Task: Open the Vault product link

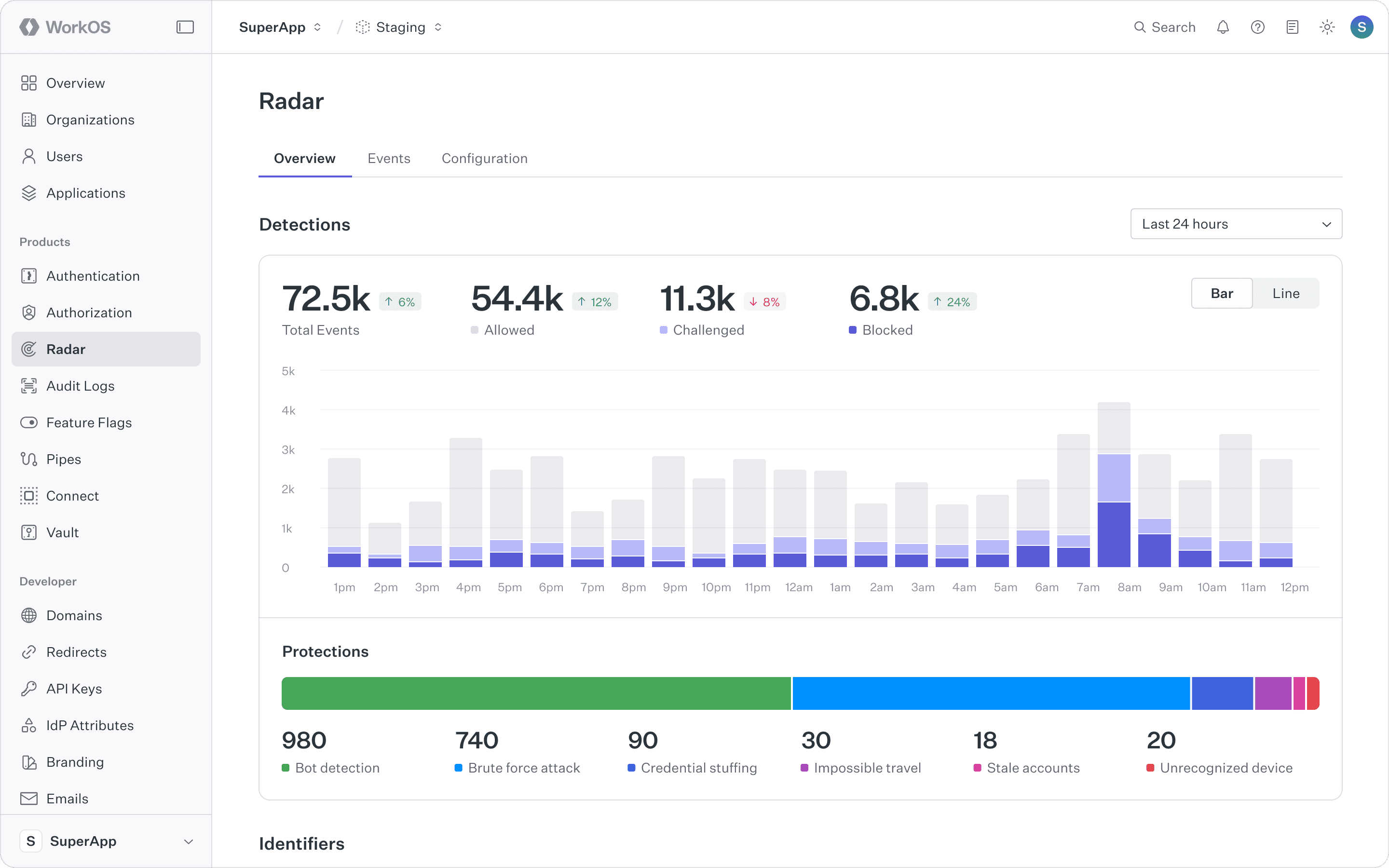Action: [x=106, y=533]
